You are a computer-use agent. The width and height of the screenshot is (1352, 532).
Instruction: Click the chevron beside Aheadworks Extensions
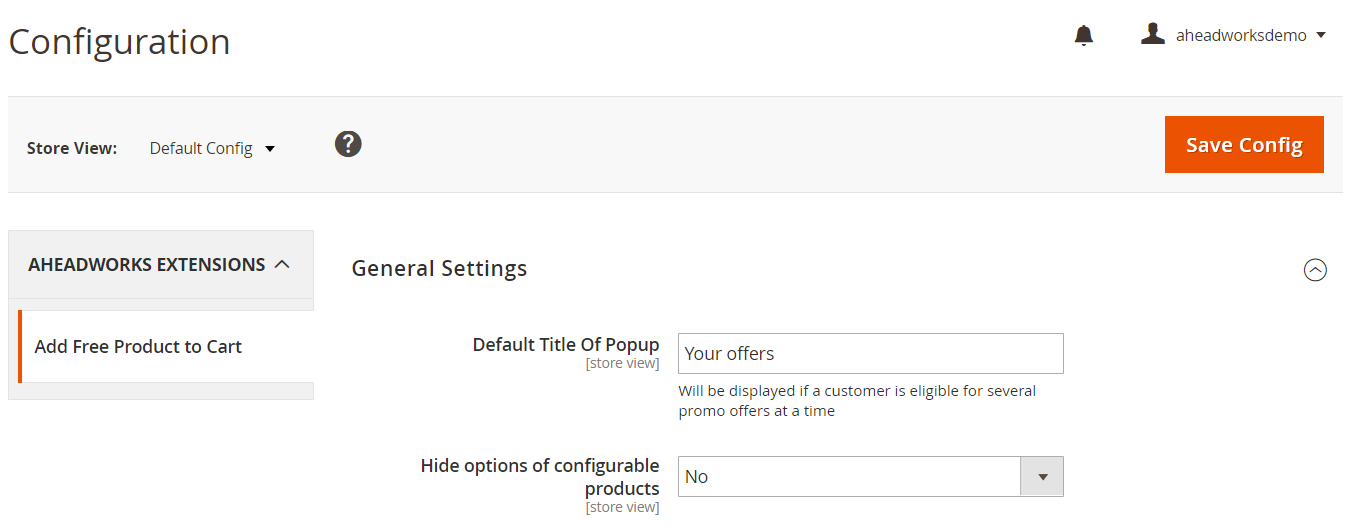(282, 265)
